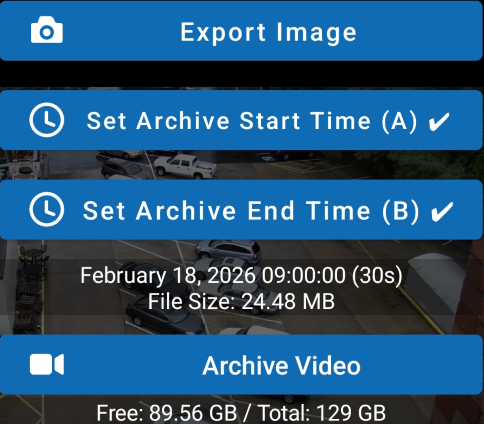Toggle the checkmark next to End Time (B)
The height and width of the screenshot is (424, 484).
[x=442, y=211]
